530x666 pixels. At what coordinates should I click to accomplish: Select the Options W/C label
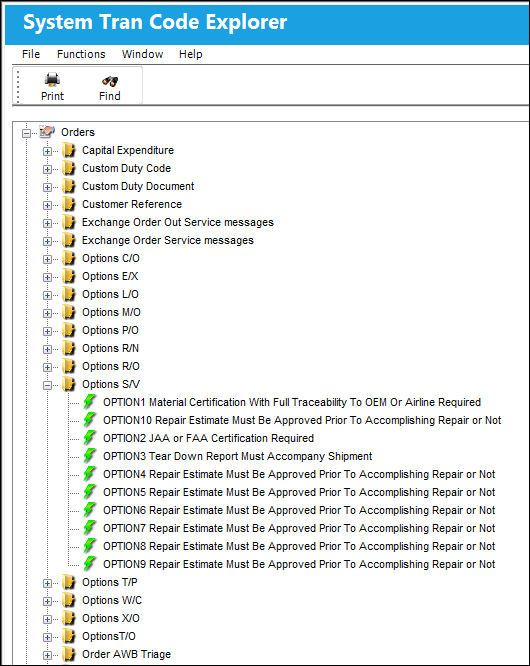[112, 600]
